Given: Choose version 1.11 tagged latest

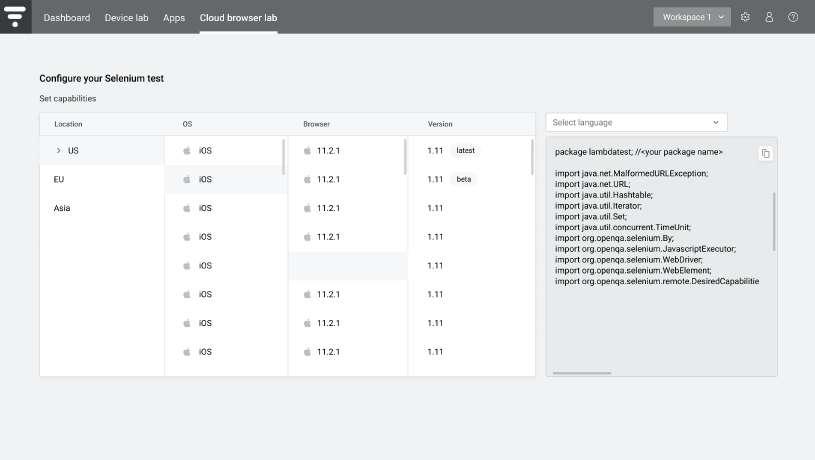Looking at the screenshot, I should (x=471, y=151).
